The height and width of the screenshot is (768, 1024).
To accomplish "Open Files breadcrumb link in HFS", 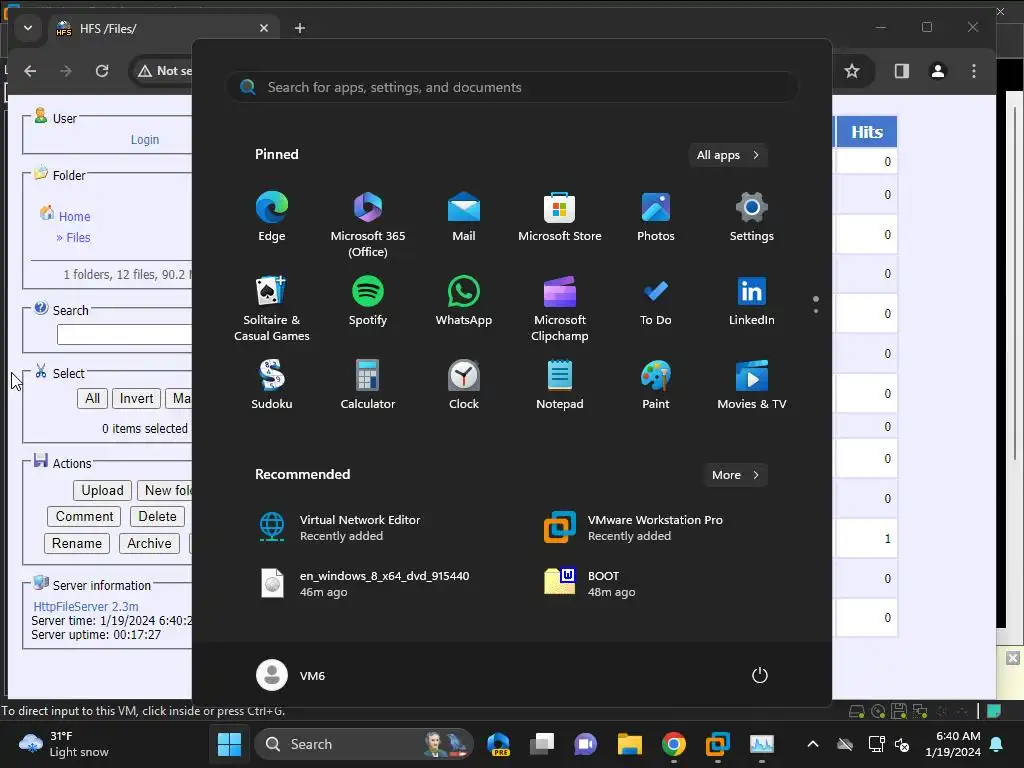I will point(78,237).
